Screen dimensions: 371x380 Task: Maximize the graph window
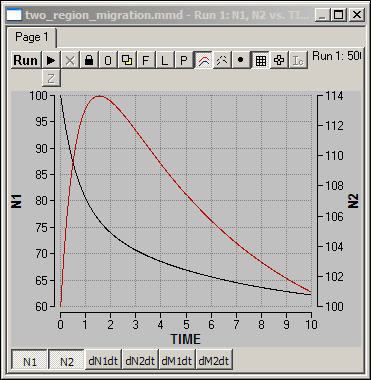[339, 15]
